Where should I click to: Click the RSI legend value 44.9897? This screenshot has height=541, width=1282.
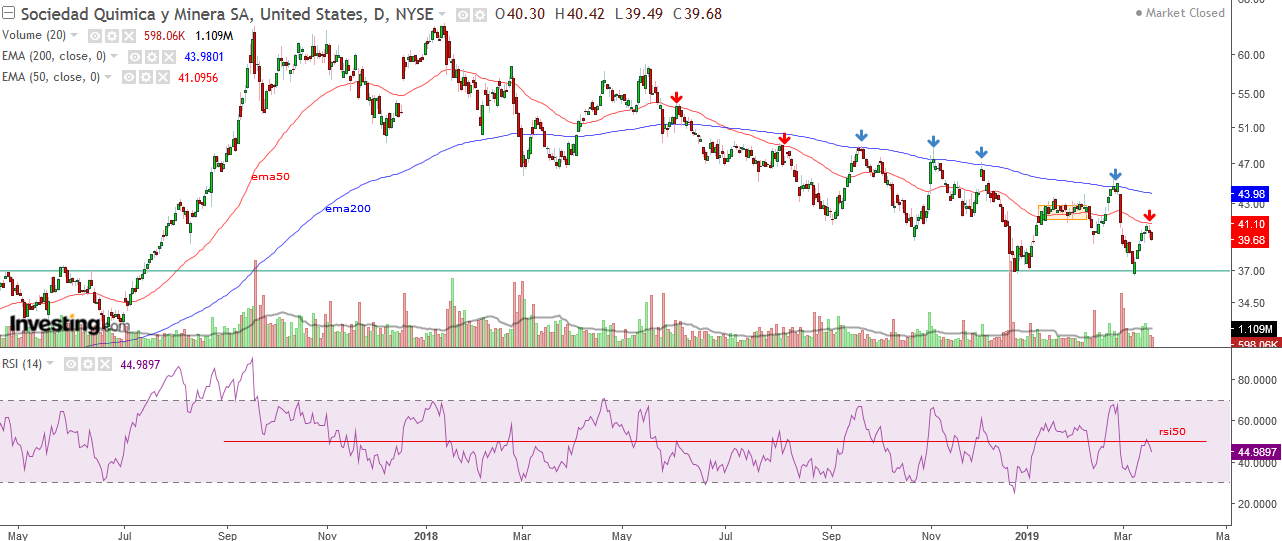(140, 364)
